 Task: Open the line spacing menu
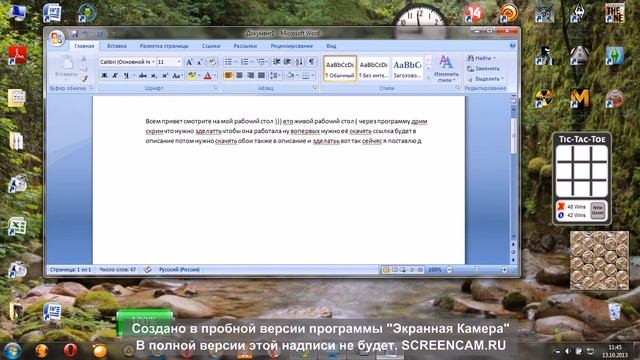coord(275,76)
